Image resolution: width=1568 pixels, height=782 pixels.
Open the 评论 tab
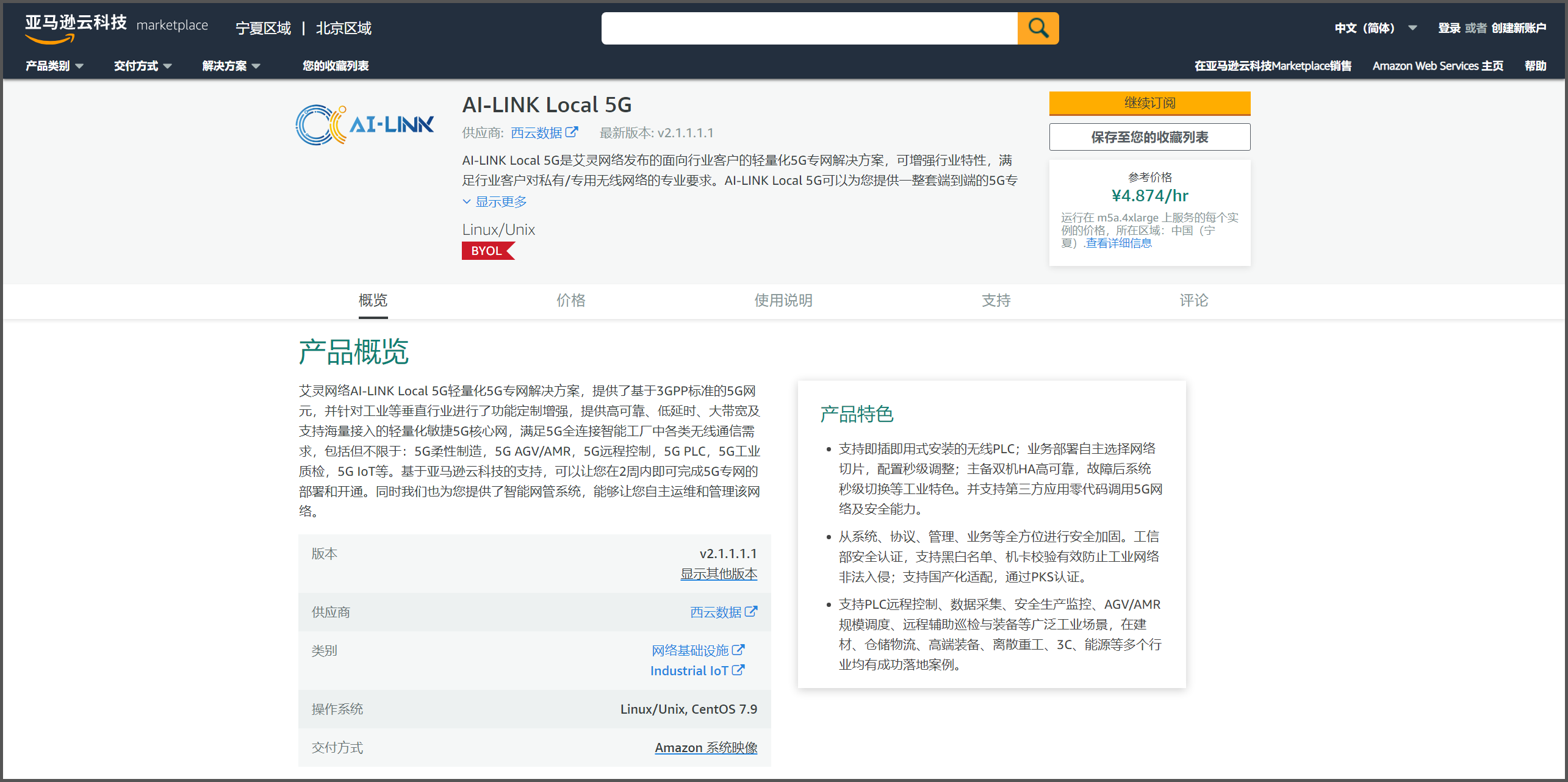click(x=1193, y=300)
